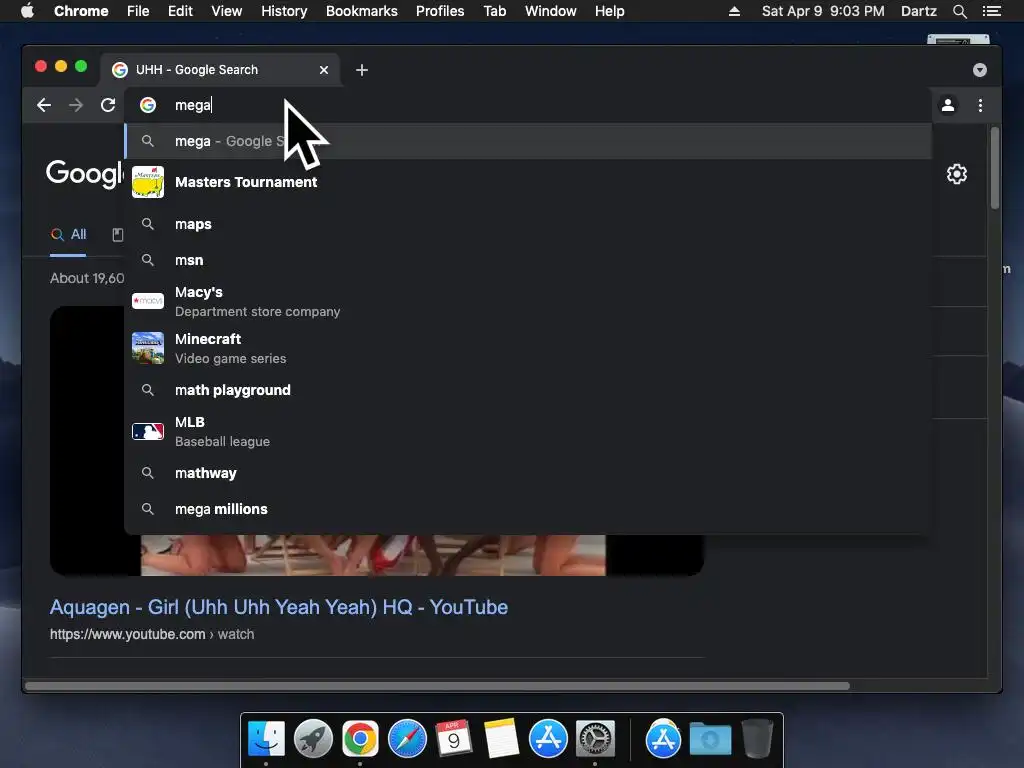Open the Window menu
Viewport: 1024px width, 768px height.
(551, 11)
